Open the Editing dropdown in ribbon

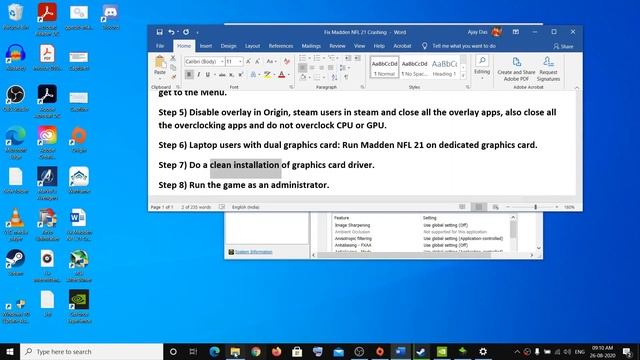[x=482, y=67]
